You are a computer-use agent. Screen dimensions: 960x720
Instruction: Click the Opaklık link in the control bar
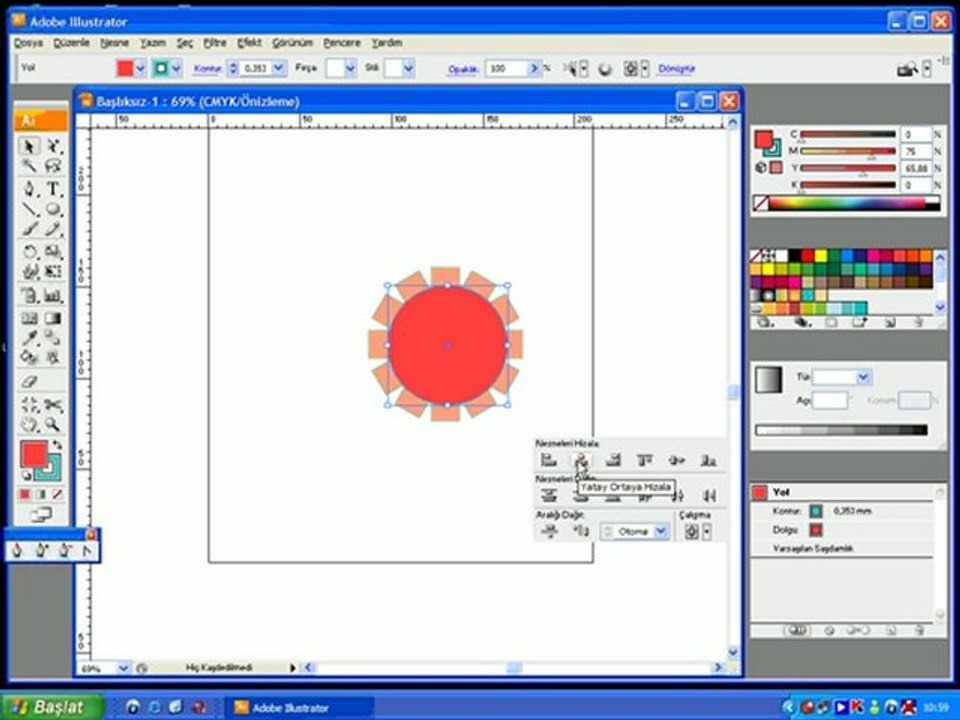[462, 69]
